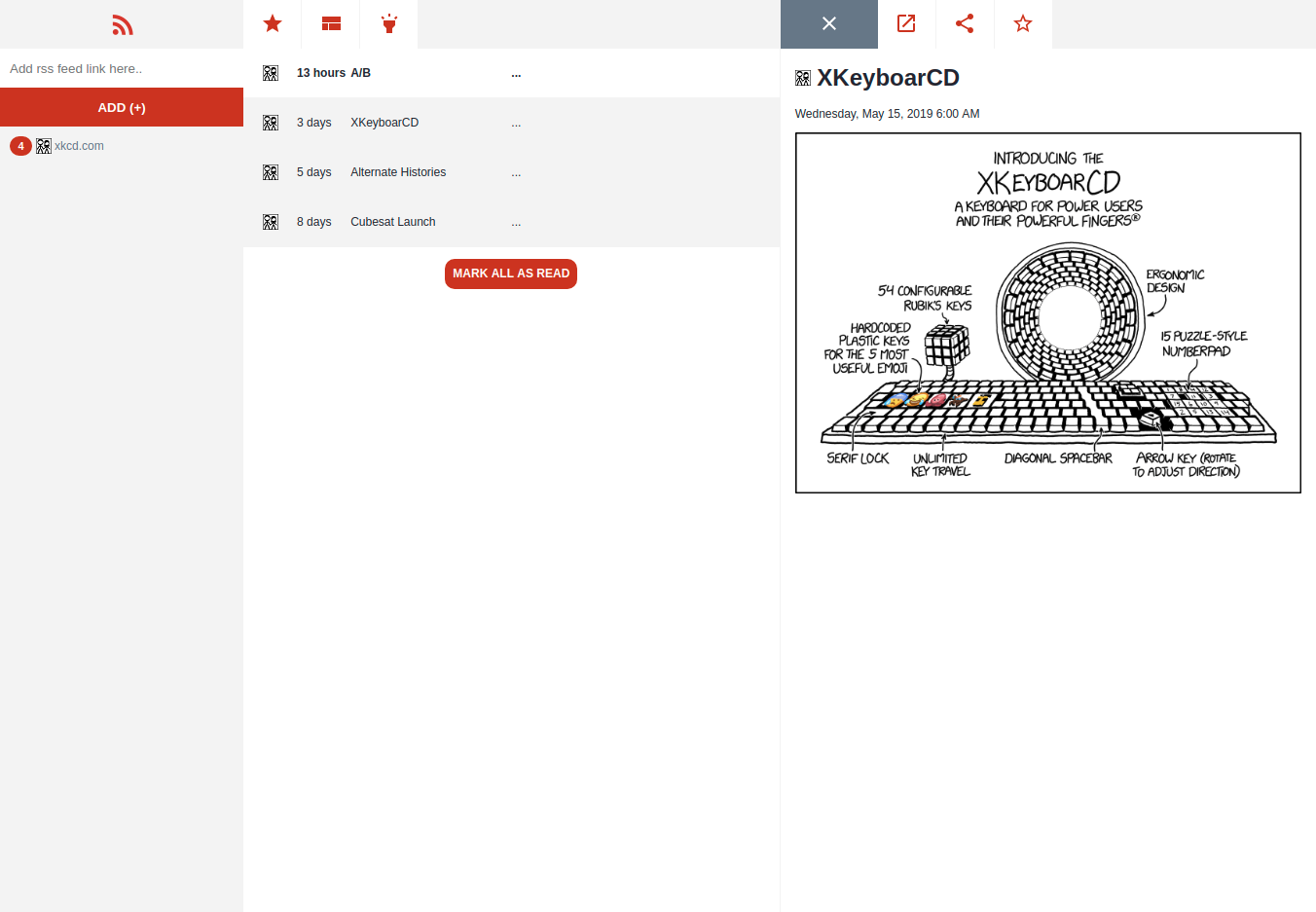Click MARK ALL AS READ button
The height and width of the screenshot is (912, 1316).
[x=511, y=274]
